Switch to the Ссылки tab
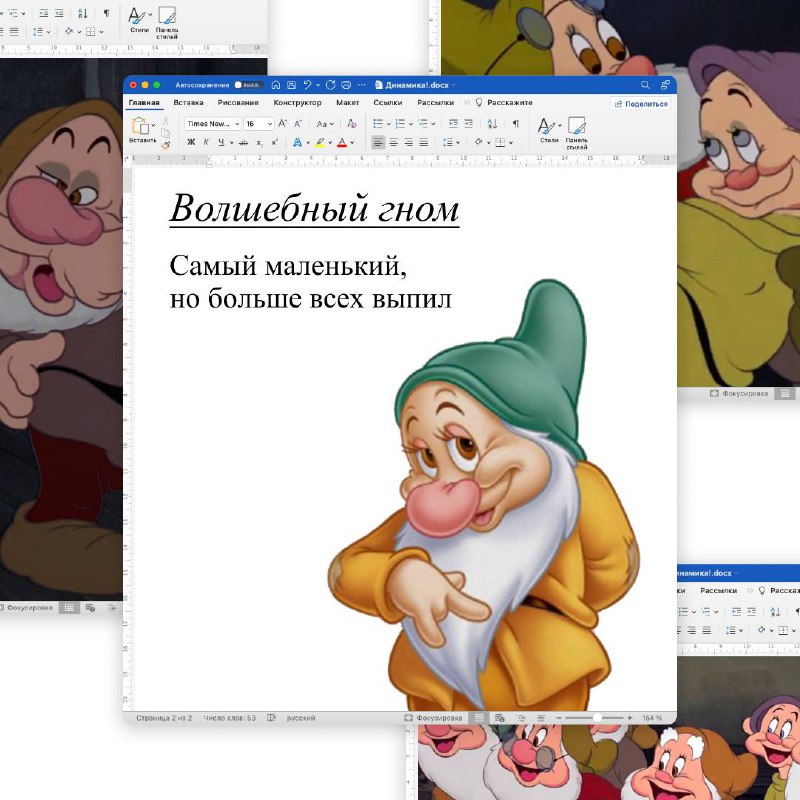 coord(388,103)
